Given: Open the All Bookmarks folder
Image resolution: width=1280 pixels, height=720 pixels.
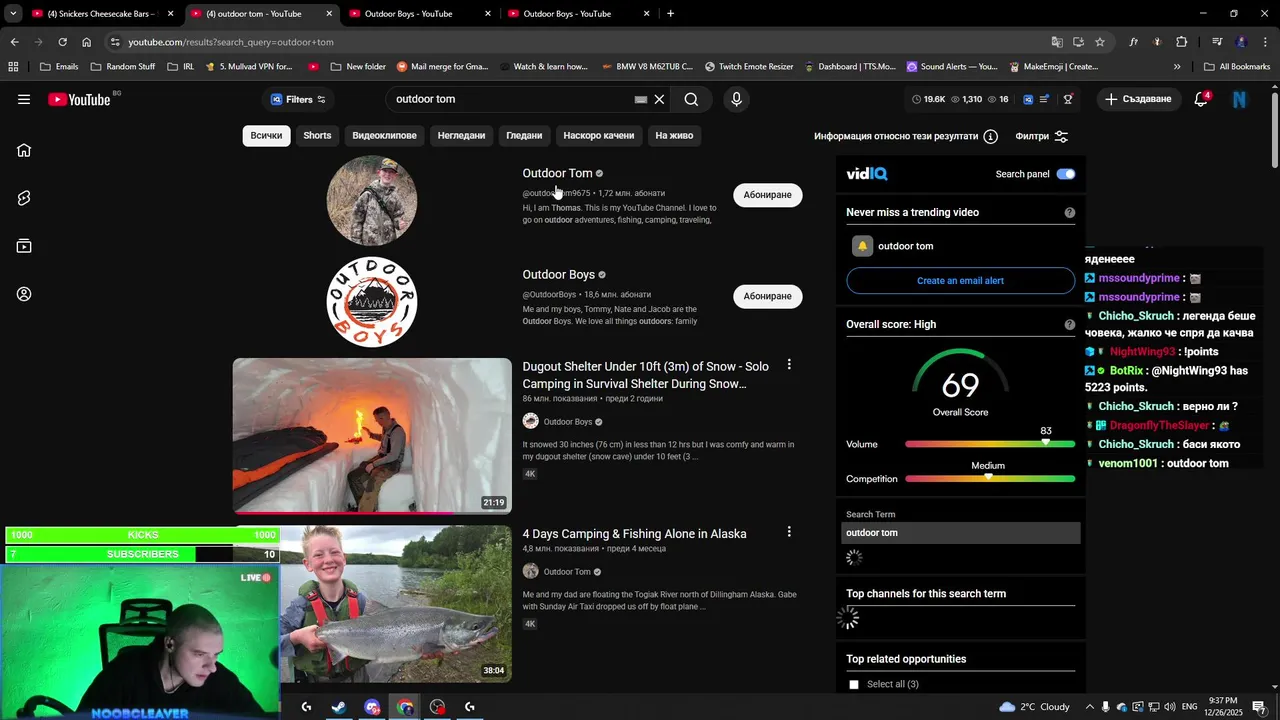Looking at the screenshot, I should coord(1237,67).
